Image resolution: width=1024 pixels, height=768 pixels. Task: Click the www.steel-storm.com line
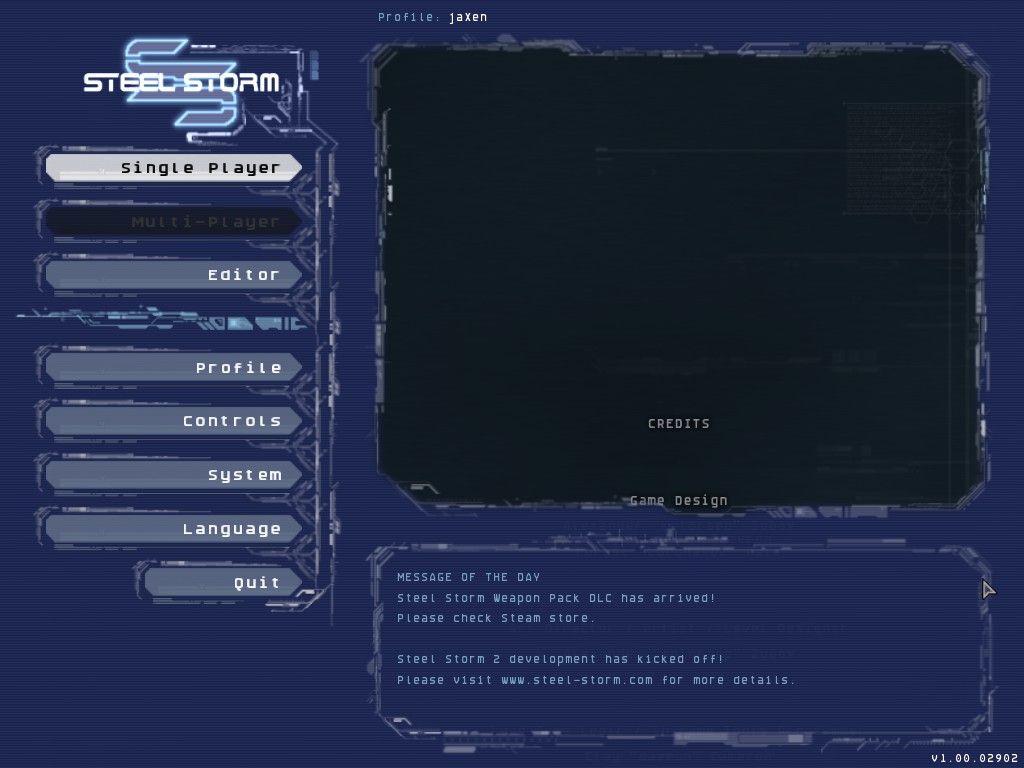pyautogui.click(x=596, y=680)
